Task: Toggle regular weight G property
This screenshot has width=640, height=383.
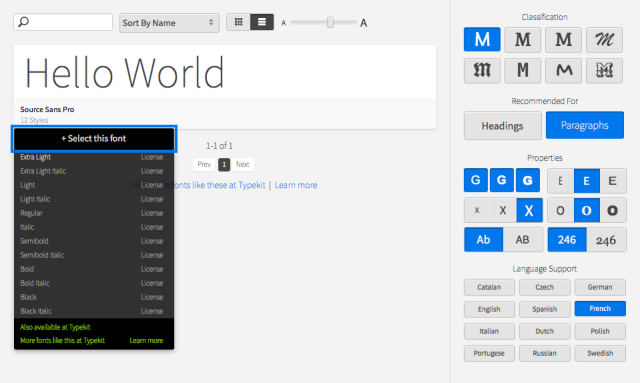Action: [502, 180]
